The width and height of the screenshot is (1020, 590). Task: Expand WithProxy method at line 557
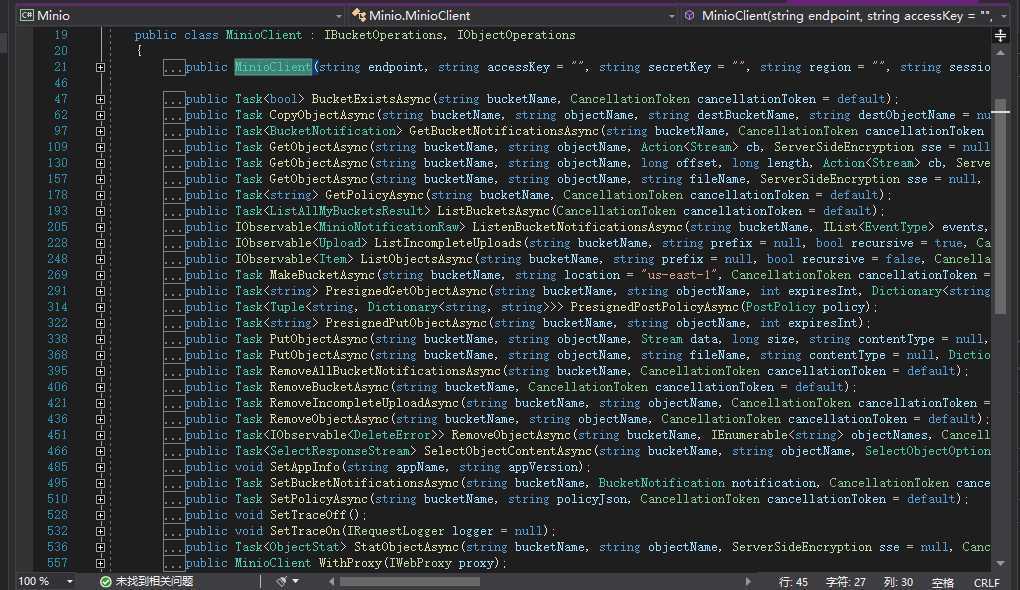point(100,563)
